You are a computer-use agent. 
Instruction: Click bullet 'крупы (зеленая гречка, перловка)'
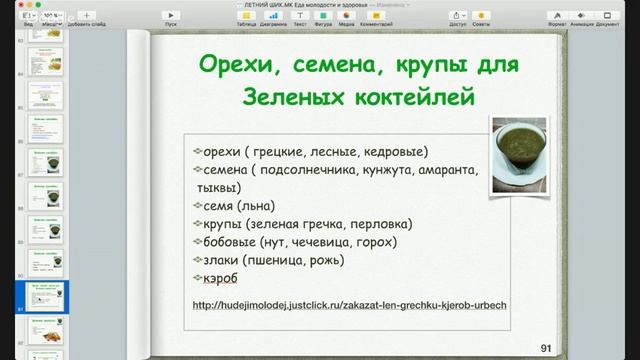[x=308, y=224]
